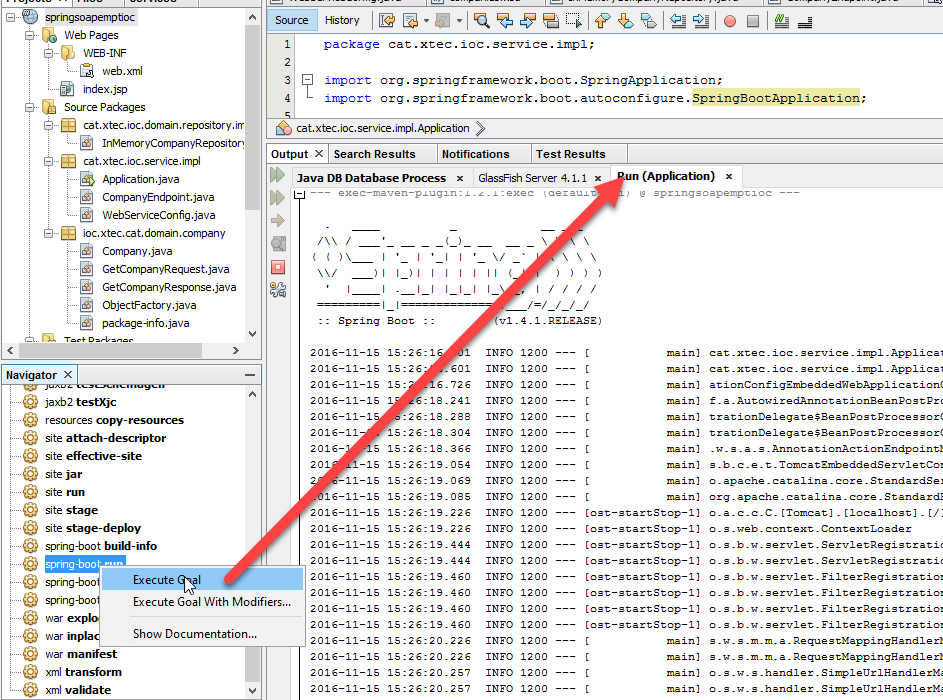This screenshot has height=700, width=943.
Task: Click right arrow of Projects horizontal scrollbar
Action: (235, 350)
